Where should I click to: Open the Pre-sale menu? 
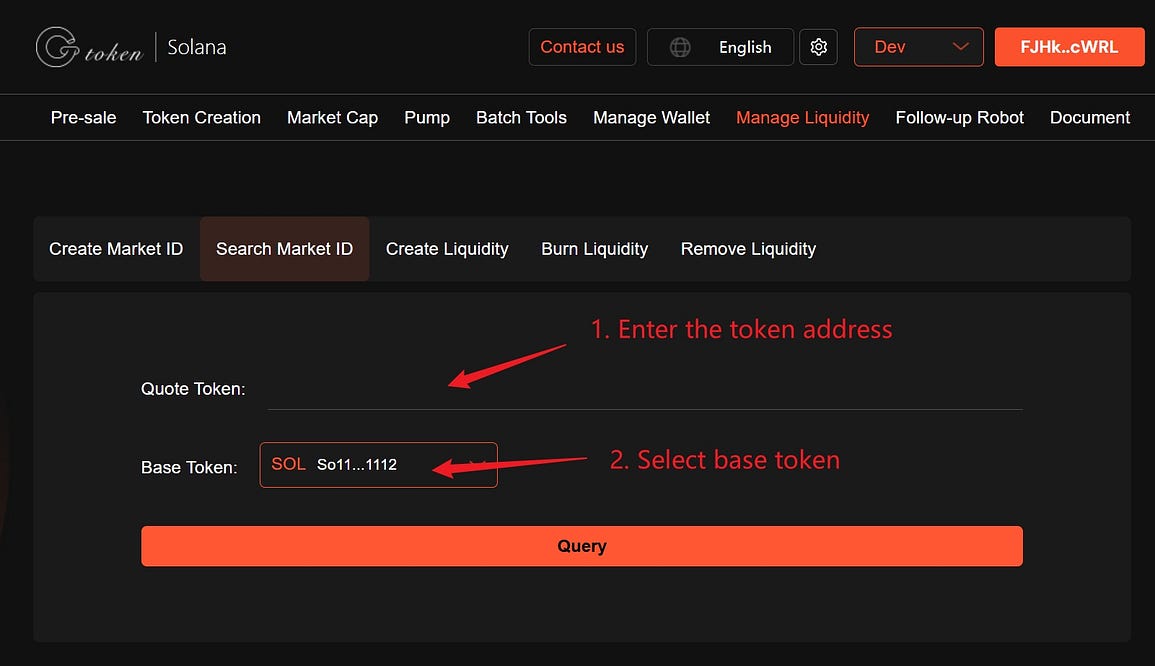[x=83, y=118]
